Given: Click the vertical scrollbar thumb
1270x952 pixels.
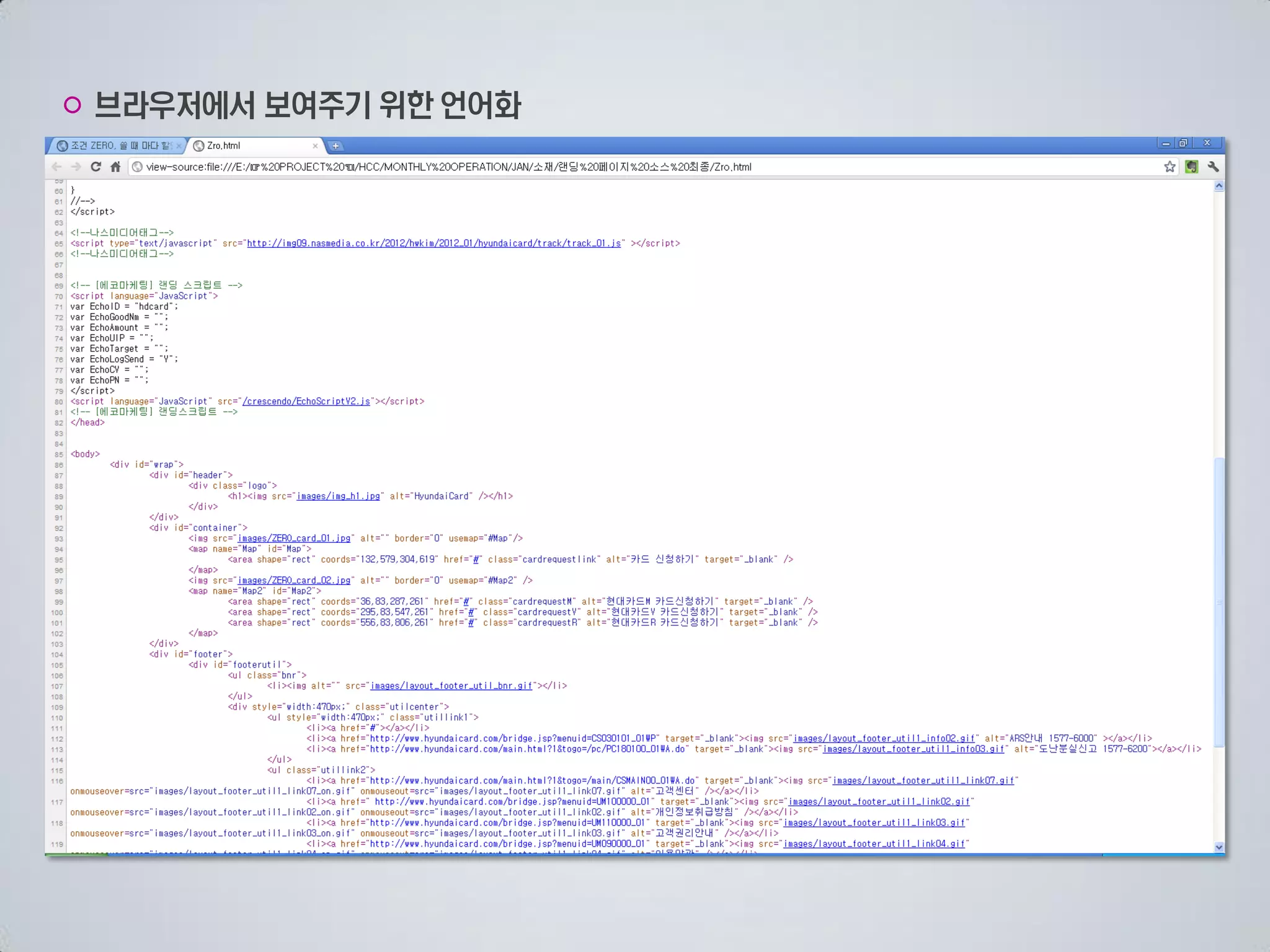Looking at the screenshot, I should click(1219, 601).
